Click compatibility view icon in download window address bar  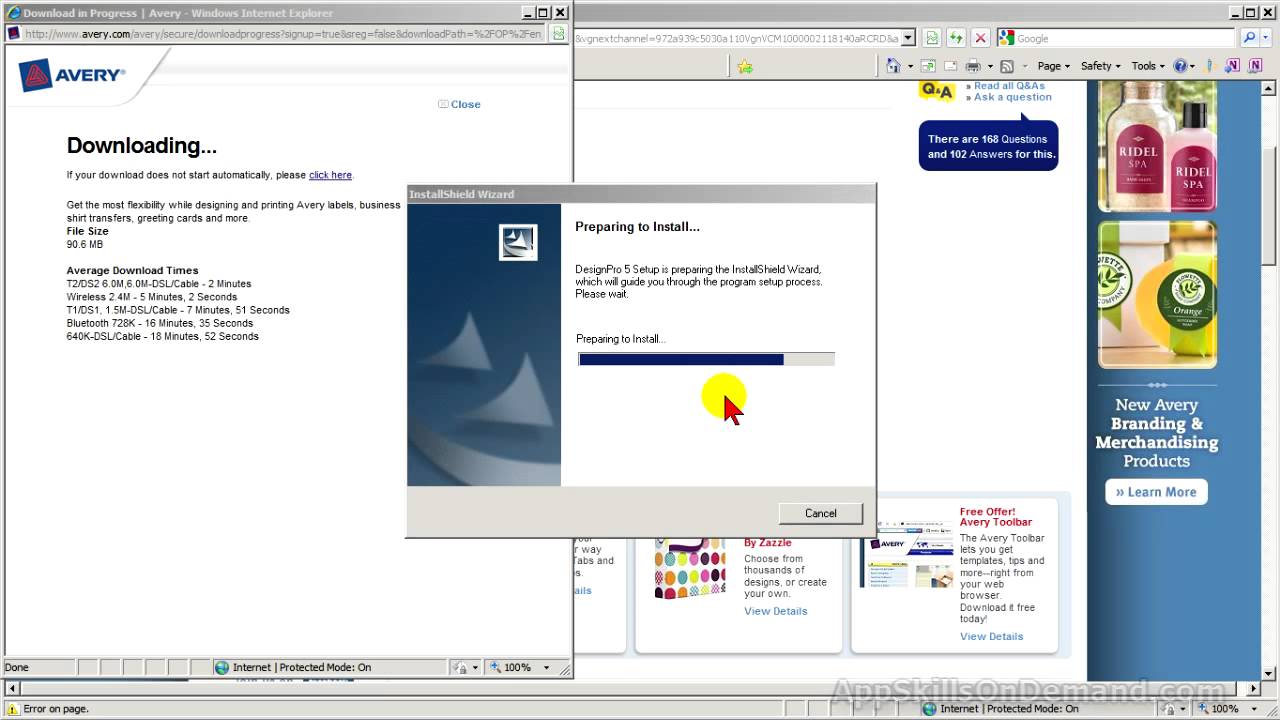pyautogui.click(x=558, y=33)
